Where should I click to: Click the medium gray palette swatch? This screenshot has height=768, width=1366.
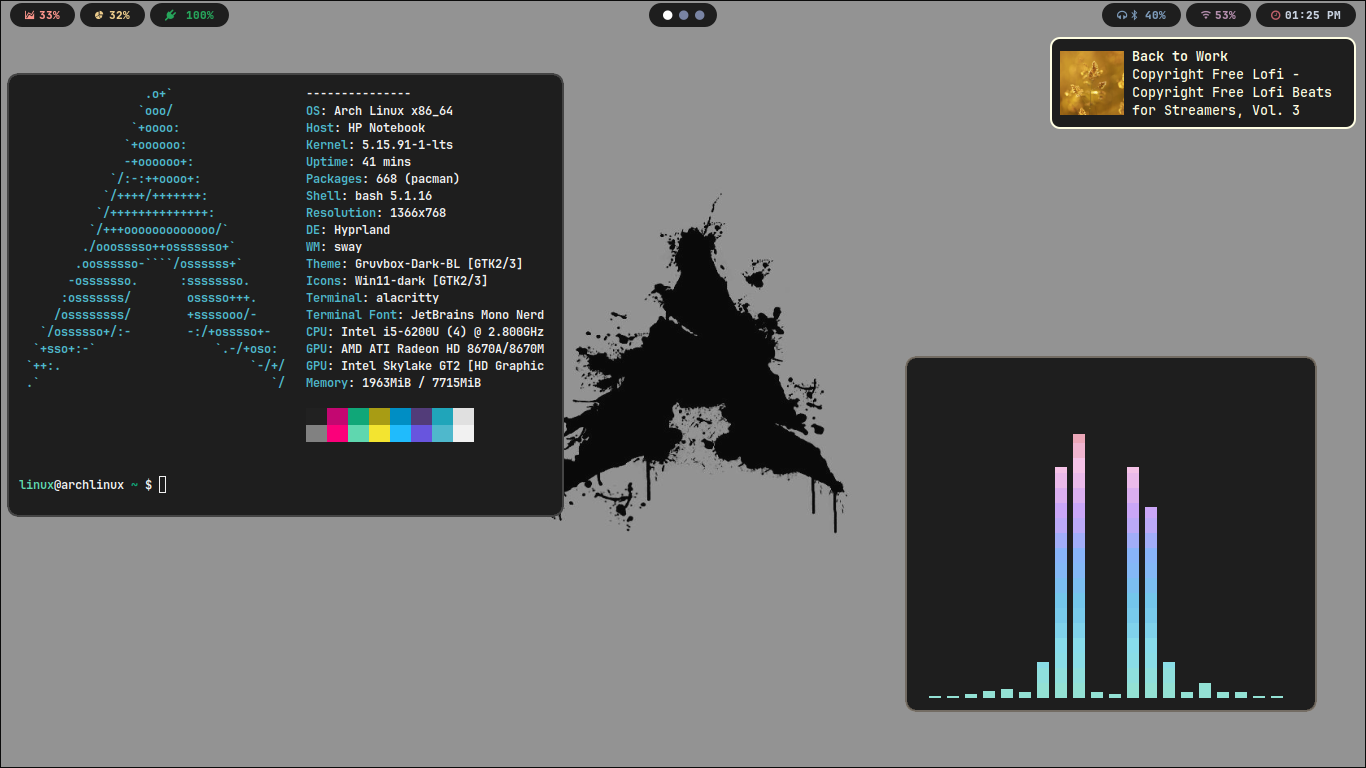point(316,433)
